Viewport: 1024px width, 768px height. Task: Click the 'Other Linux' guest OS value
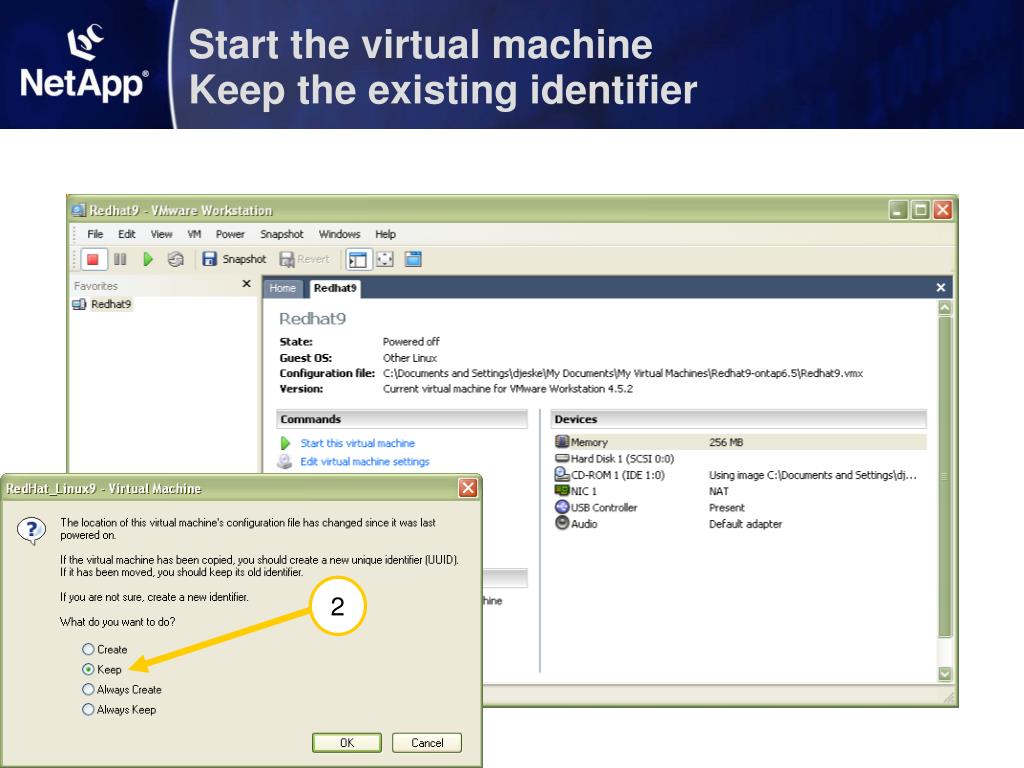point(409,358)
